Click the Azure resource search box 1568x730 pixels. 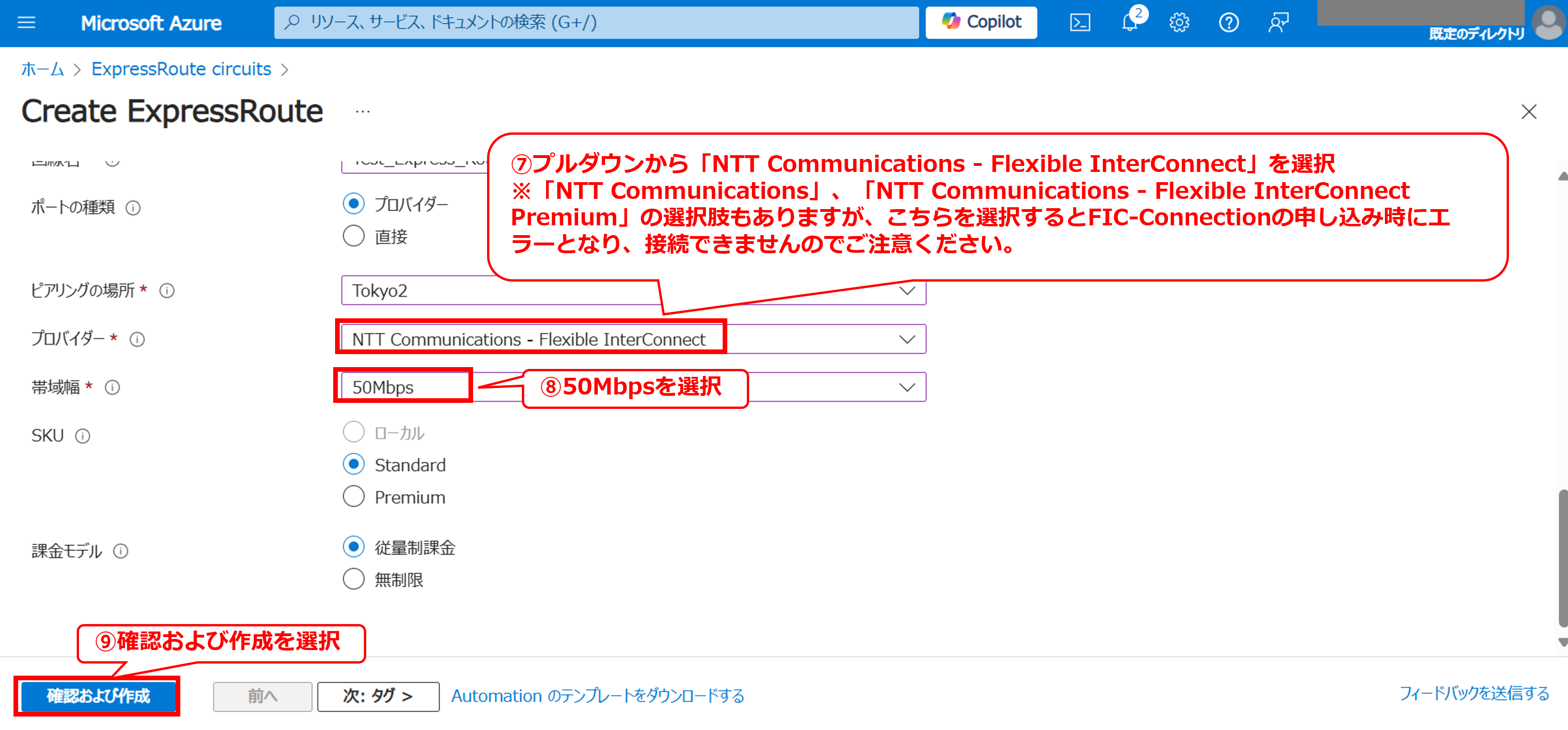(597, 22)
